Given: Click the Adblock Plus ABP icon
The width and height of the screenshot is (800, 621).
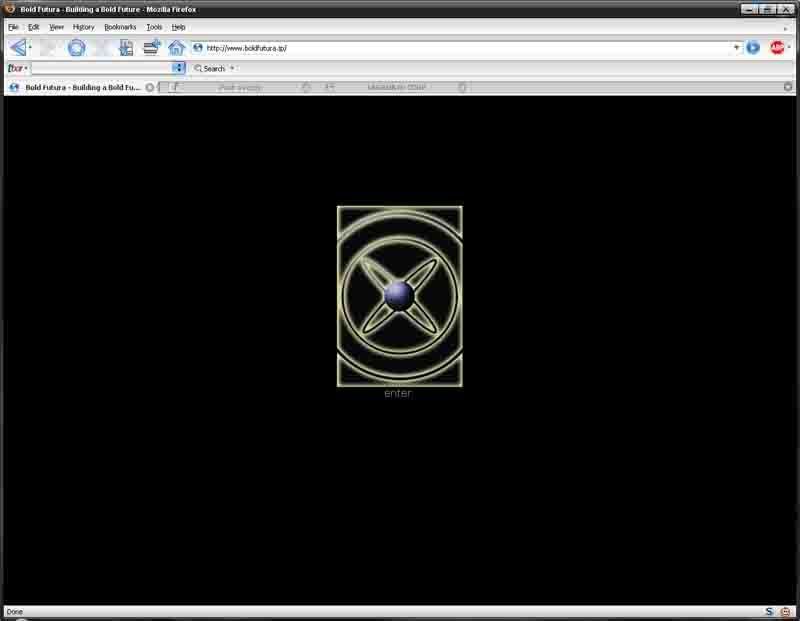Looking at the screenshot, I should [x=776, y=47].
